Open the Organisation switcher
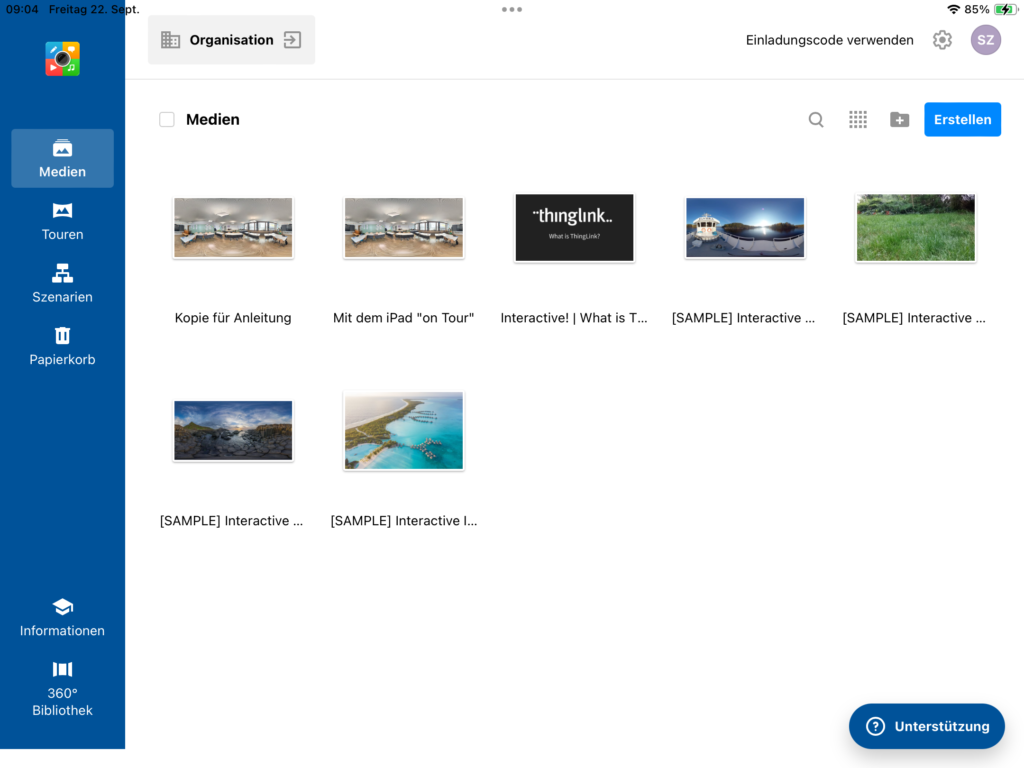1024x768 pixels. 231,40
